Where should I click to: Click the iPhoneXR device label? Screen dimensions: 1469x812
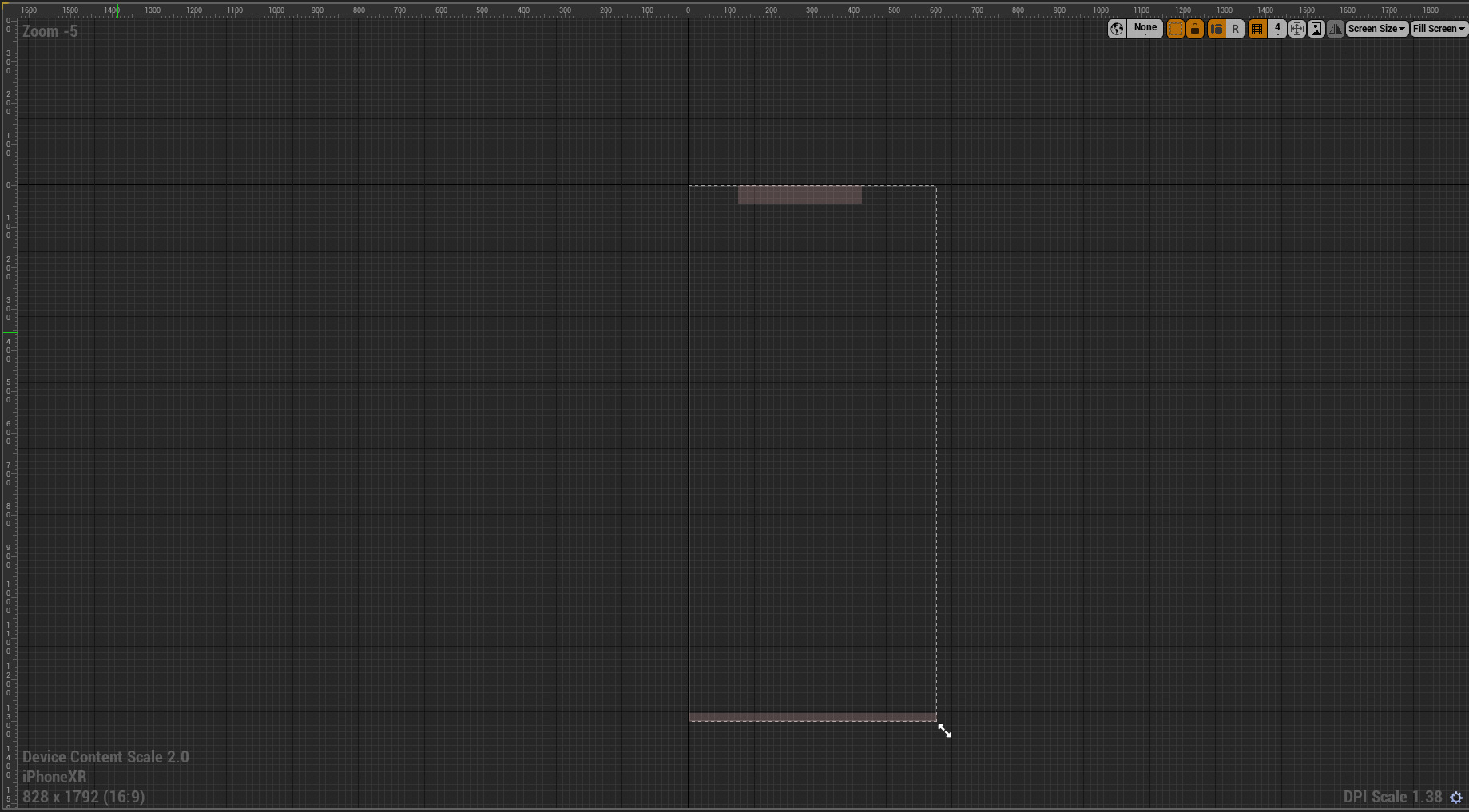54,777
